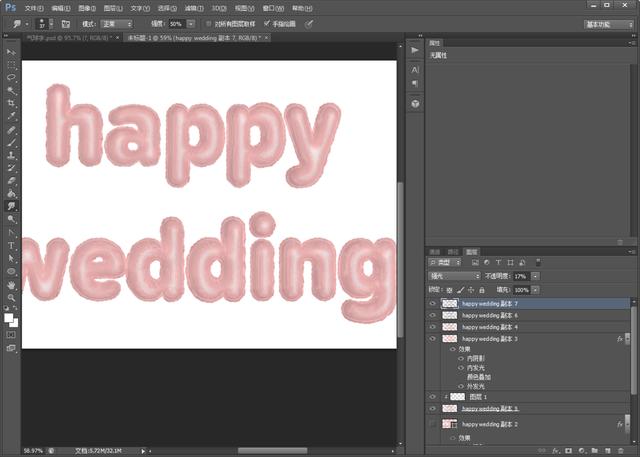Viewport: 640px width, 457px height.
Task: Hide the 内阴影 effect
Action: tap(461, 358)
